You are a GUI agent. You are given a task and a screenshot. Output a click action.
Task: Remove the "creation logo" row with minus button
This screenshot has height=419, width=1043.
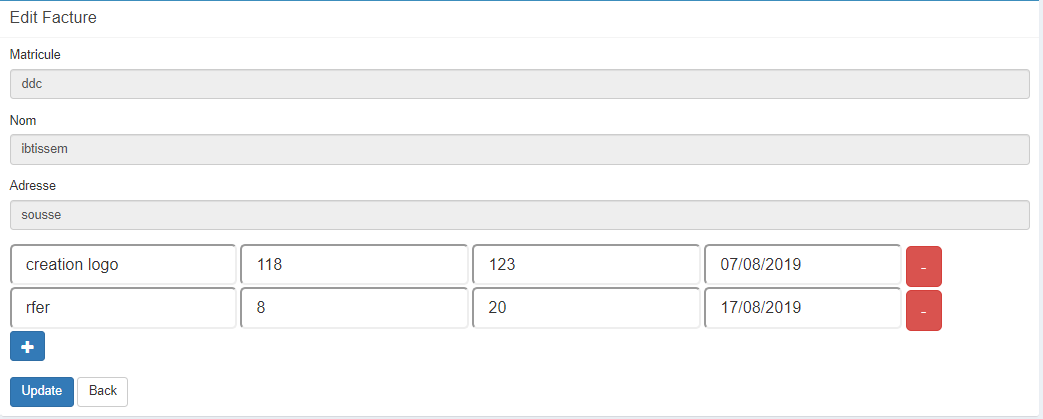(923, 267)
